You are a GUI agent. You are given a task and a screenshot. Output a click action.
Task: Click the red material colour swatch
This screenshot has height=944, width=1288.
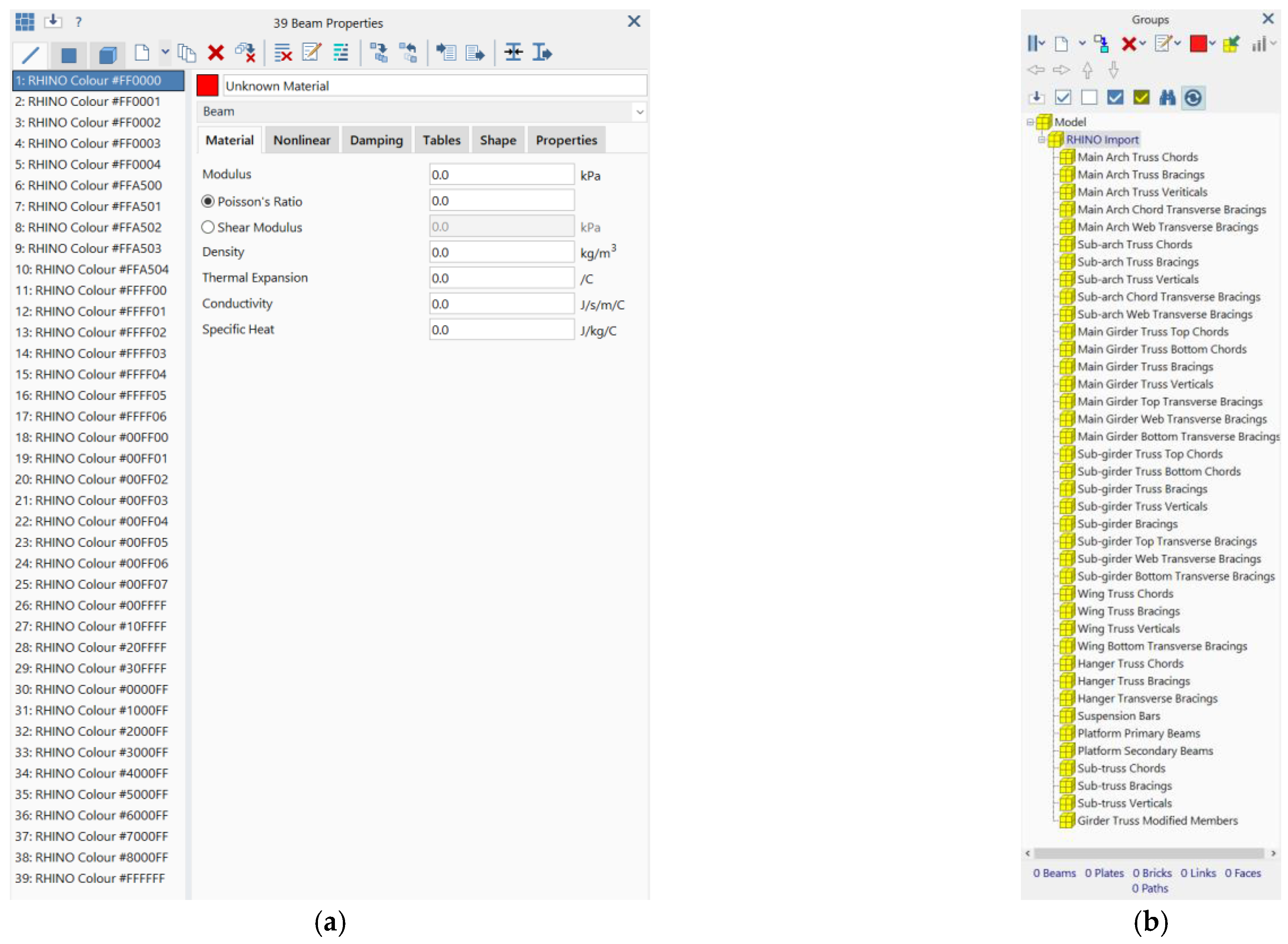pyautogui.click(x=208, y=86)
